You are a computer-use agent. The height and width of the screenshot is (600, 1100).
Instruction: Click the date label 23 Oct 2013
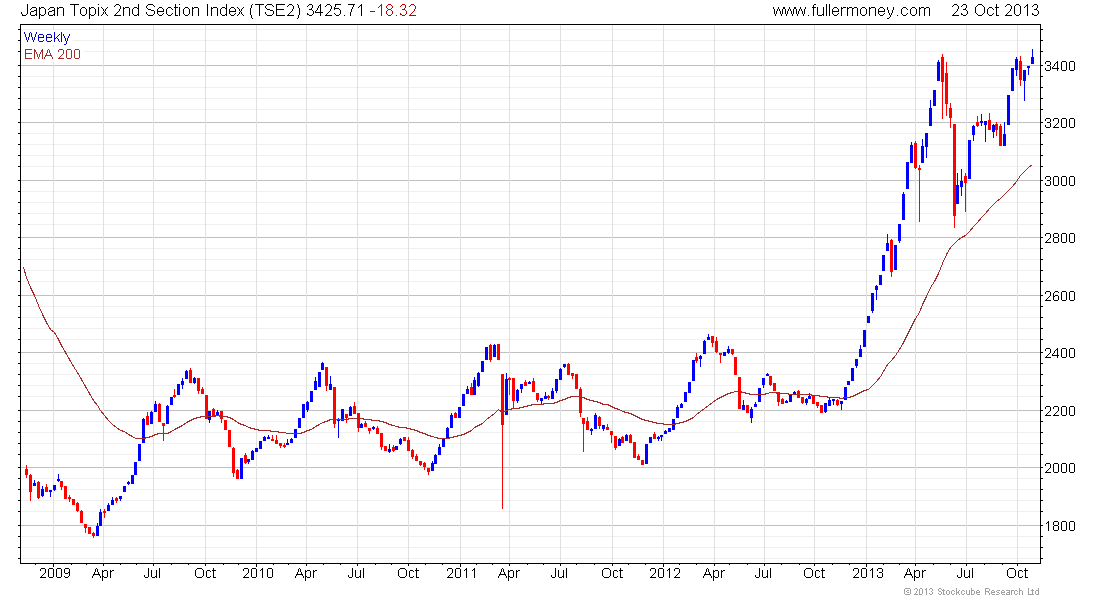pyautogui.click(x=995, y=11)
